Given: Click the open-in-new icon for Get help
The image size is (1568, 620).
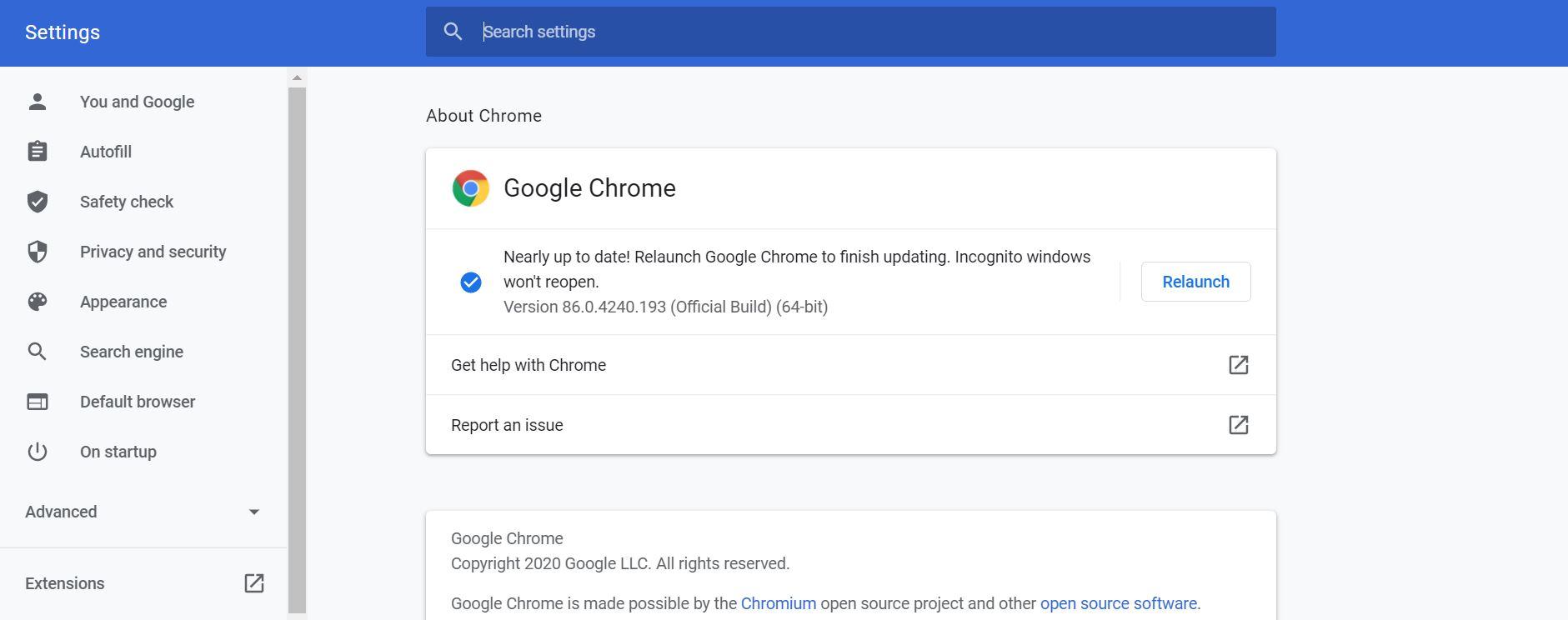Looking at the screenshot, I should tap(1239, 365).
